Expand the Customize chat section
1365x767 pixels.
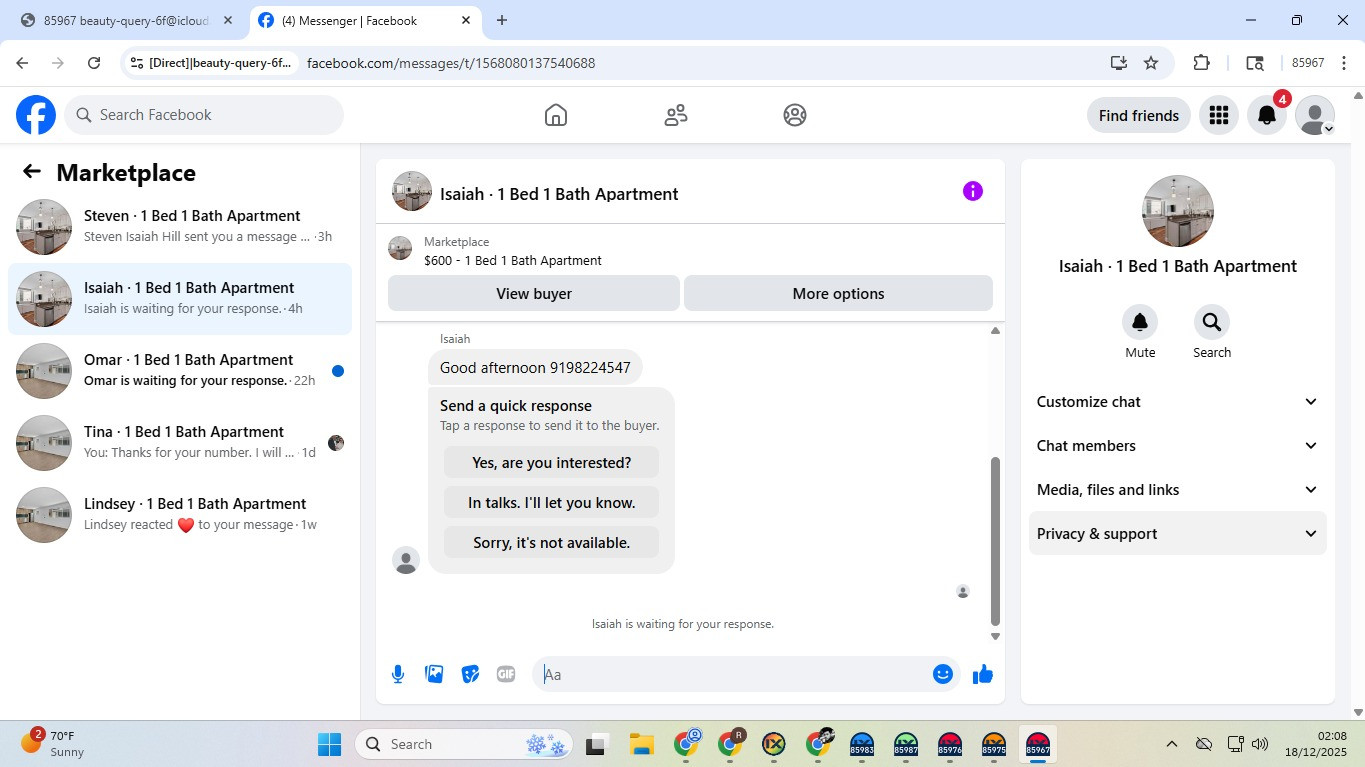point(1178,402)
